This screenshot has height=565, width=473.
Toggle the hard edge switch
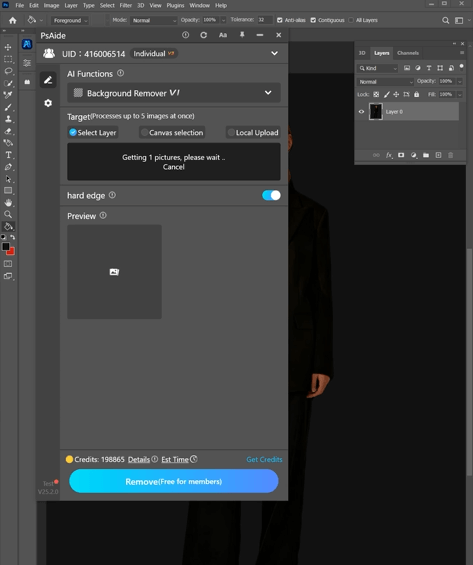point(271,195)
